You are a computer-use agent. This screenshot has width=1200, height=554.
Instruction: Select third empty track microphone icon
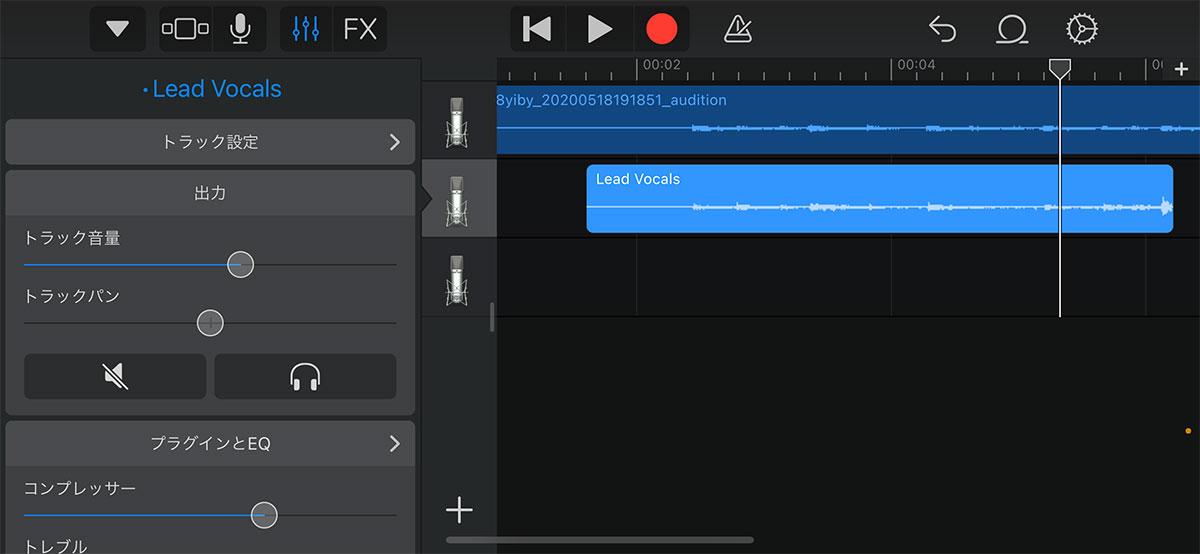click(457, 279)
